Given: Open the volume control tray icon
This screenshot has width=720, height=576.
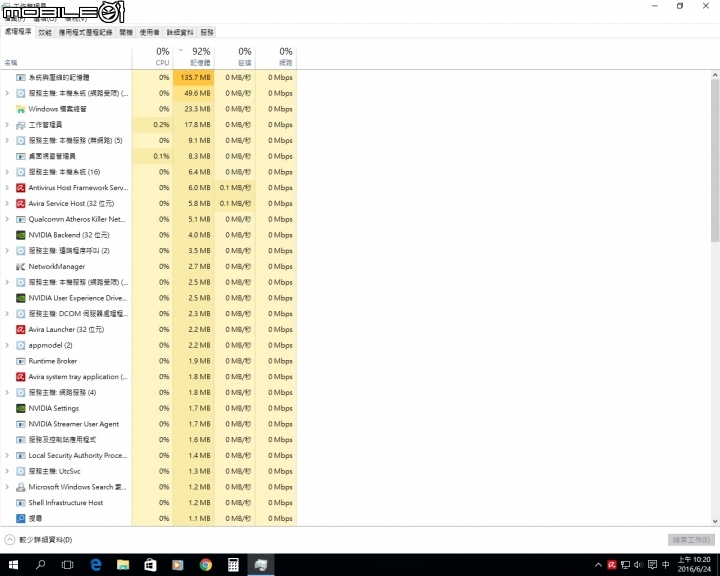Looking at the screenshot, I should point(639,565).
